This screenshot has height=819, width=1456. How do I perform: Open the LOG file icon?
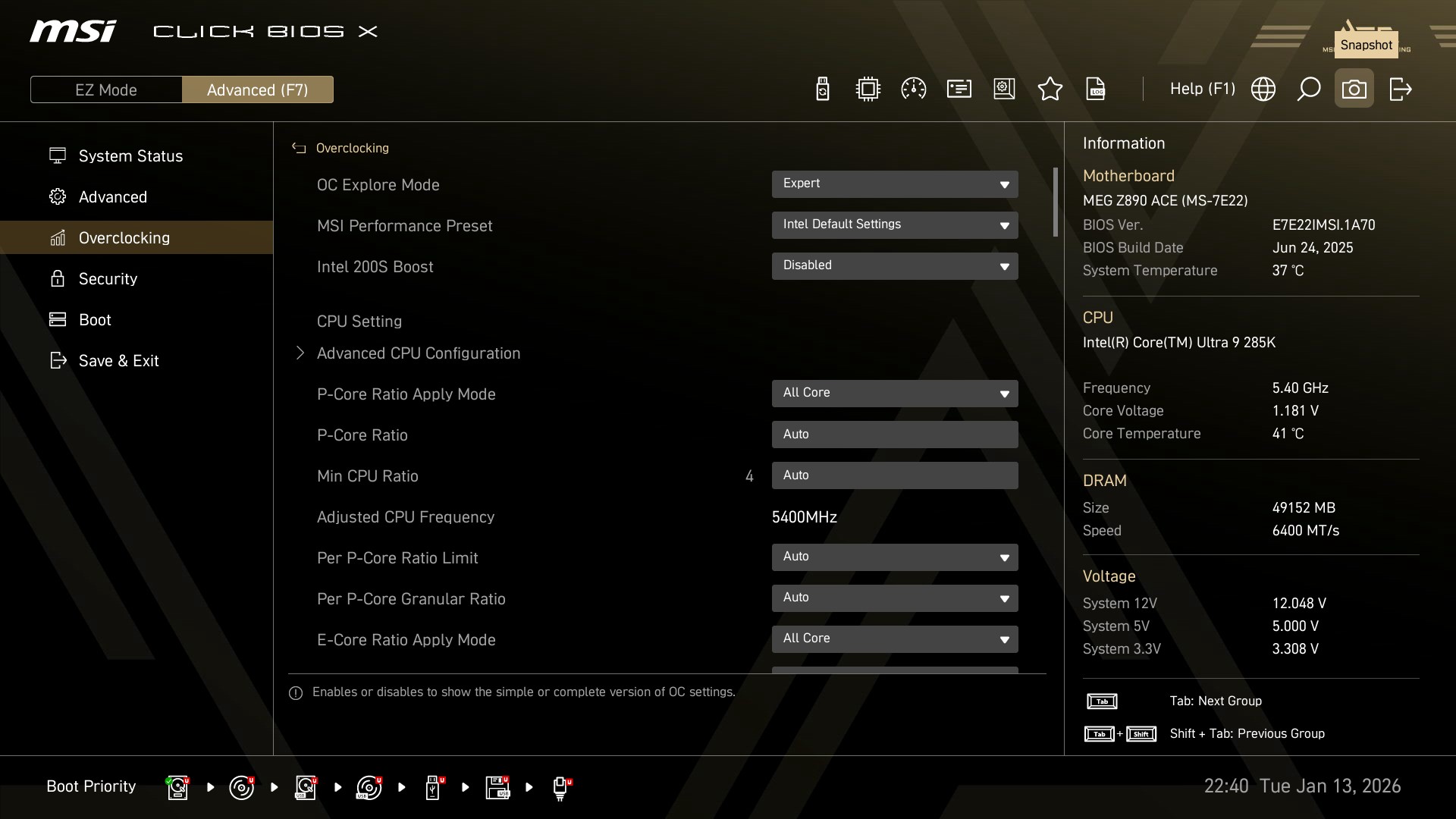point(1096,89)
